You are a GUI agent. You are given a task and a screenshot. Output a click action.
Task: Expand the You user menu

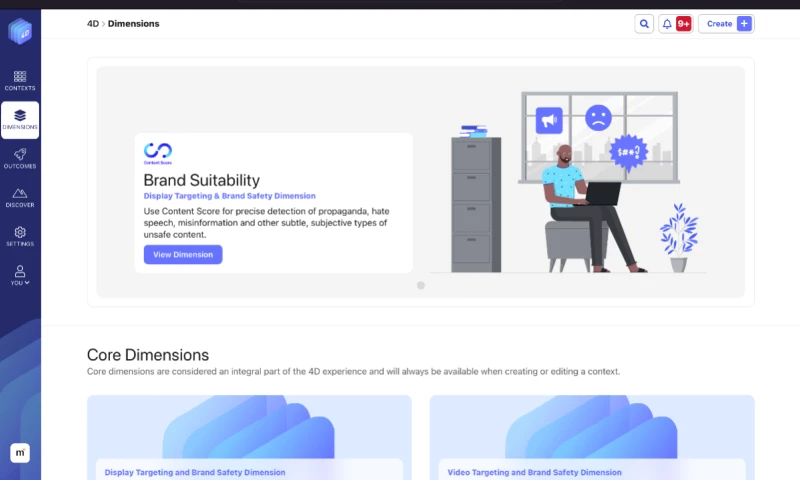20,275
